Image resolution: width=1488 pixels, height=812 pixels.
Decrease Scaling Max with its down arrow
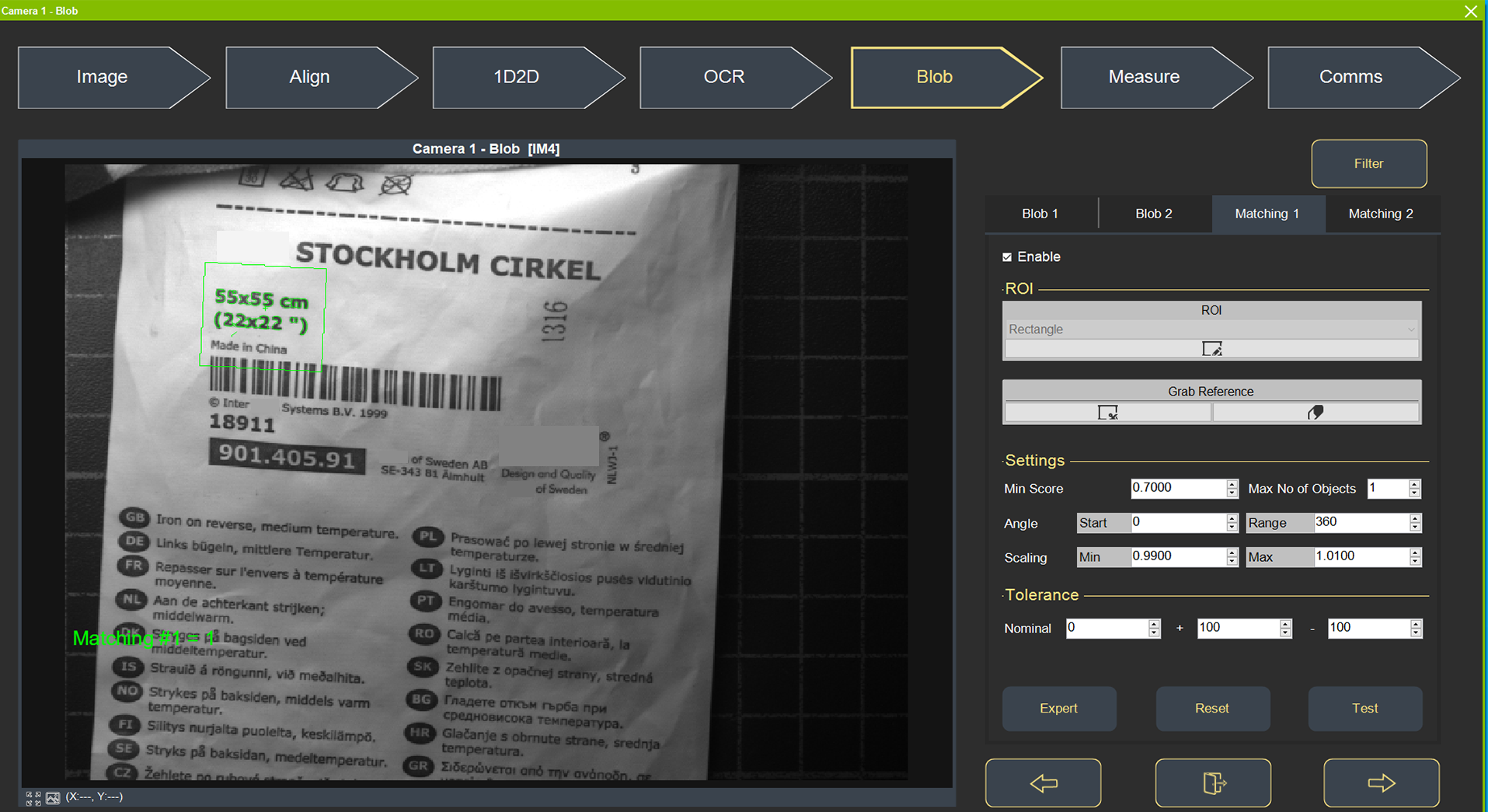(x=1415, y=562)
